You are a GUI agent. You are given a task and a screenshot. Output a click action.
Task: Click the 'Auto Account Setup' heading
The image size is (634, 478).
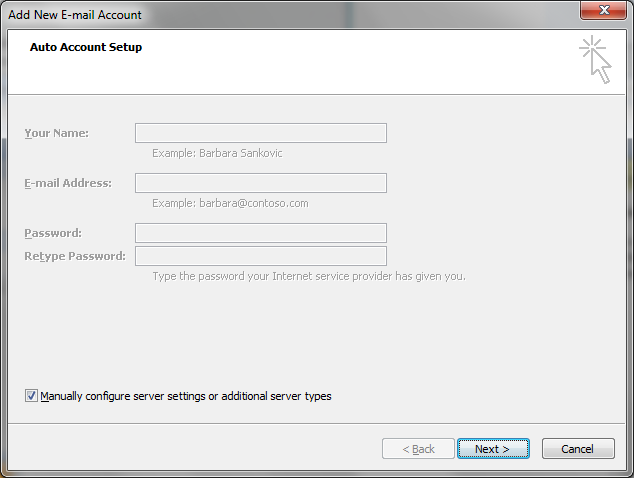coord(86,47)
